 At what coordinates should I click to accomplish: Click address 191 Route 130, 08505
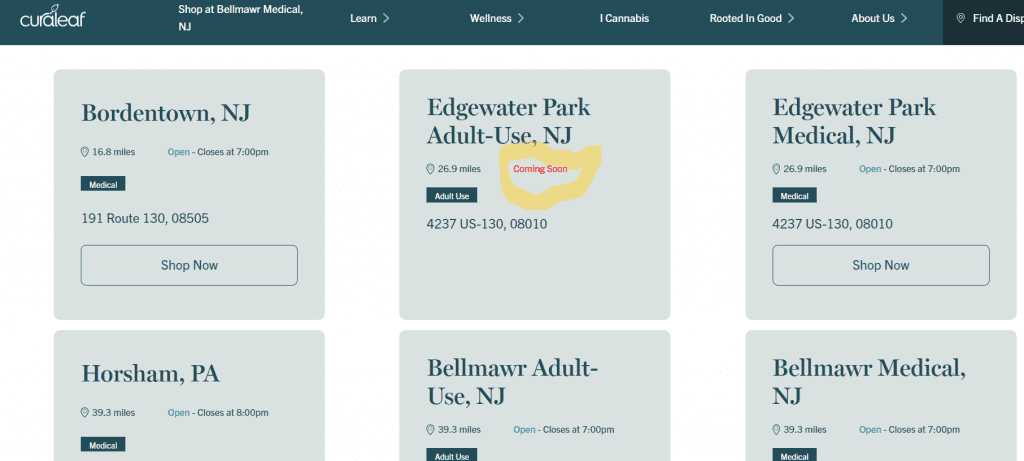pos(145,218)
